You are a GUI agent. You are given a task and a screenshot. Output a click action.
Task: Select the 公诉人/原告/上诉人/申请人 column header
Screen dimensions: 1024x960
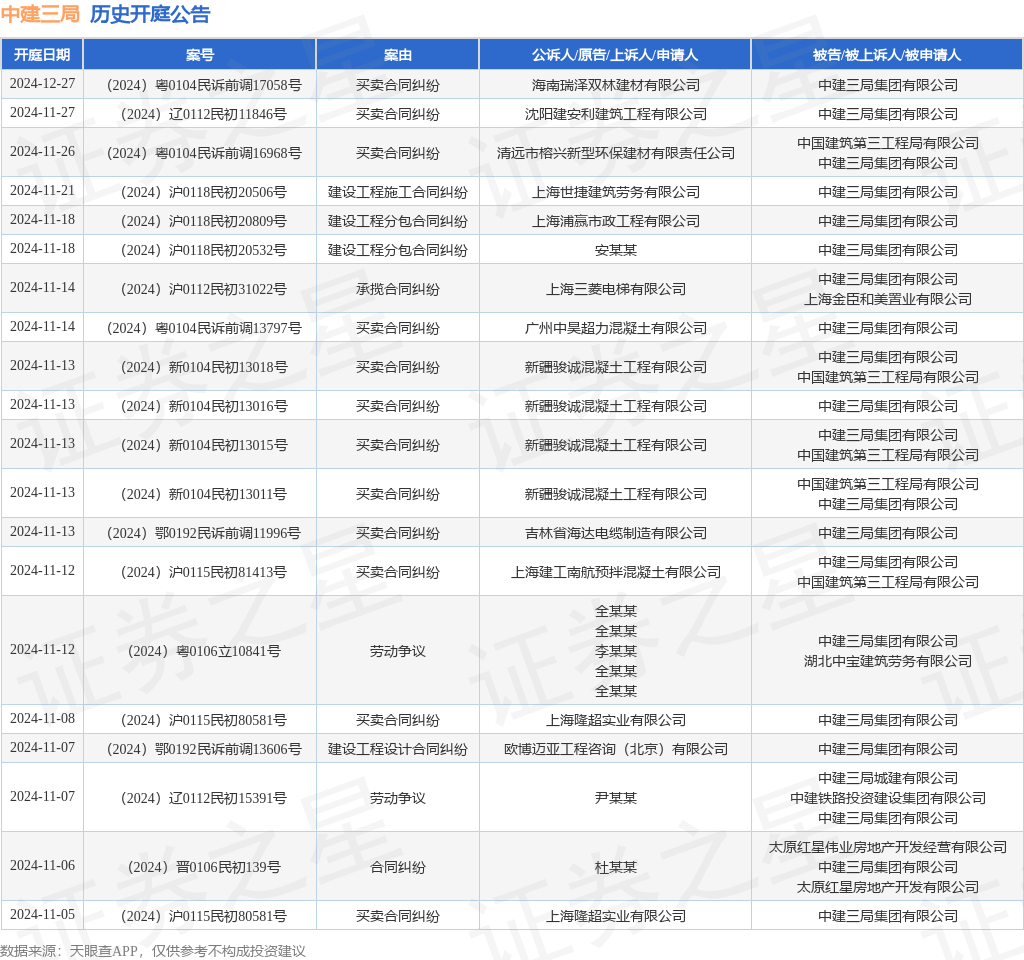coord(615,55)
